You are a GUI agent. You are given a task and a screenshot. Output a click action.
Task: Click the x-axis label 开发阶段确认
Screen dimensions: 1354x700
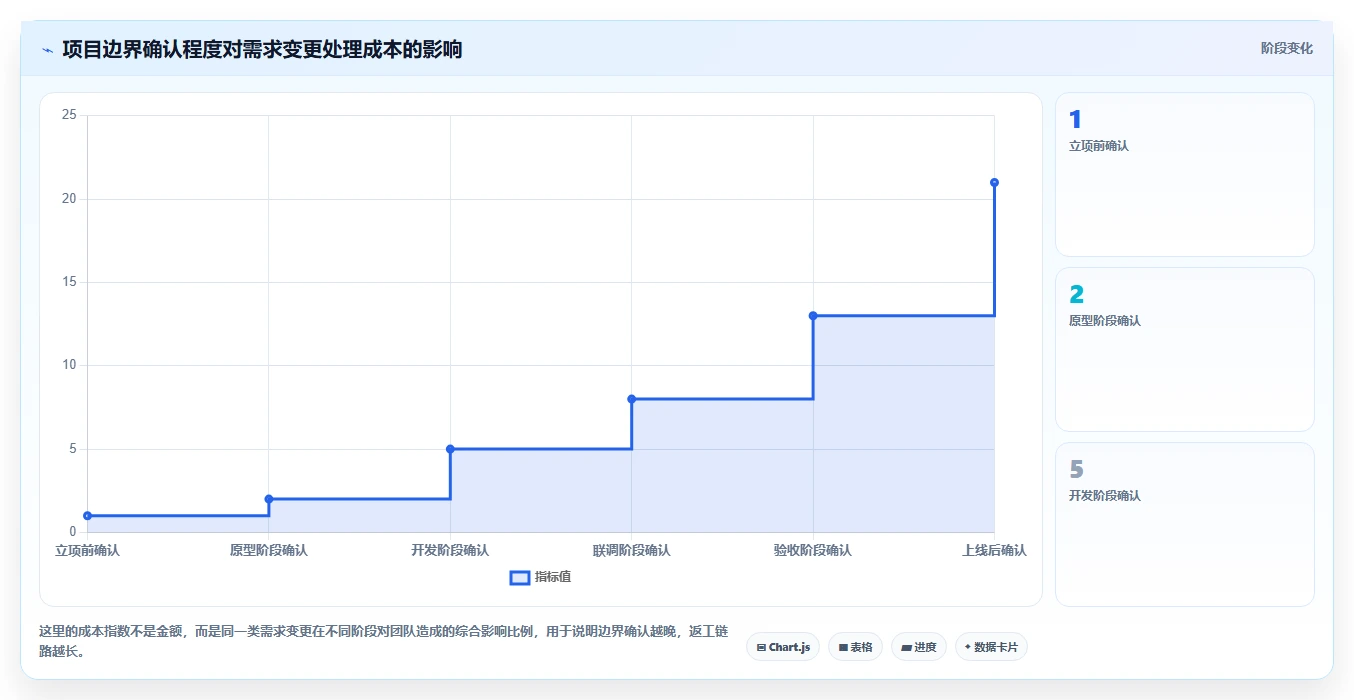click(x=450, y=550)
